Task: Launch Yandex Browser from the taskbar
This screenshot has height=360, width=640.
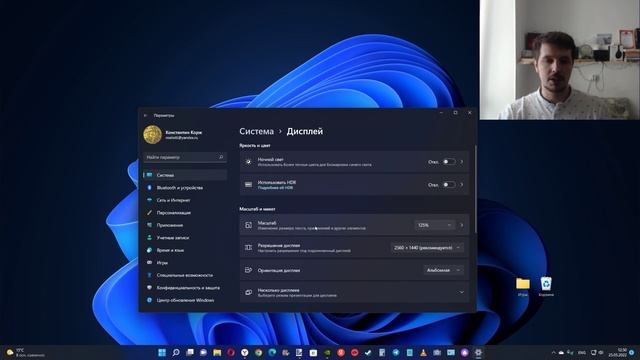Action: pos(244,353)
